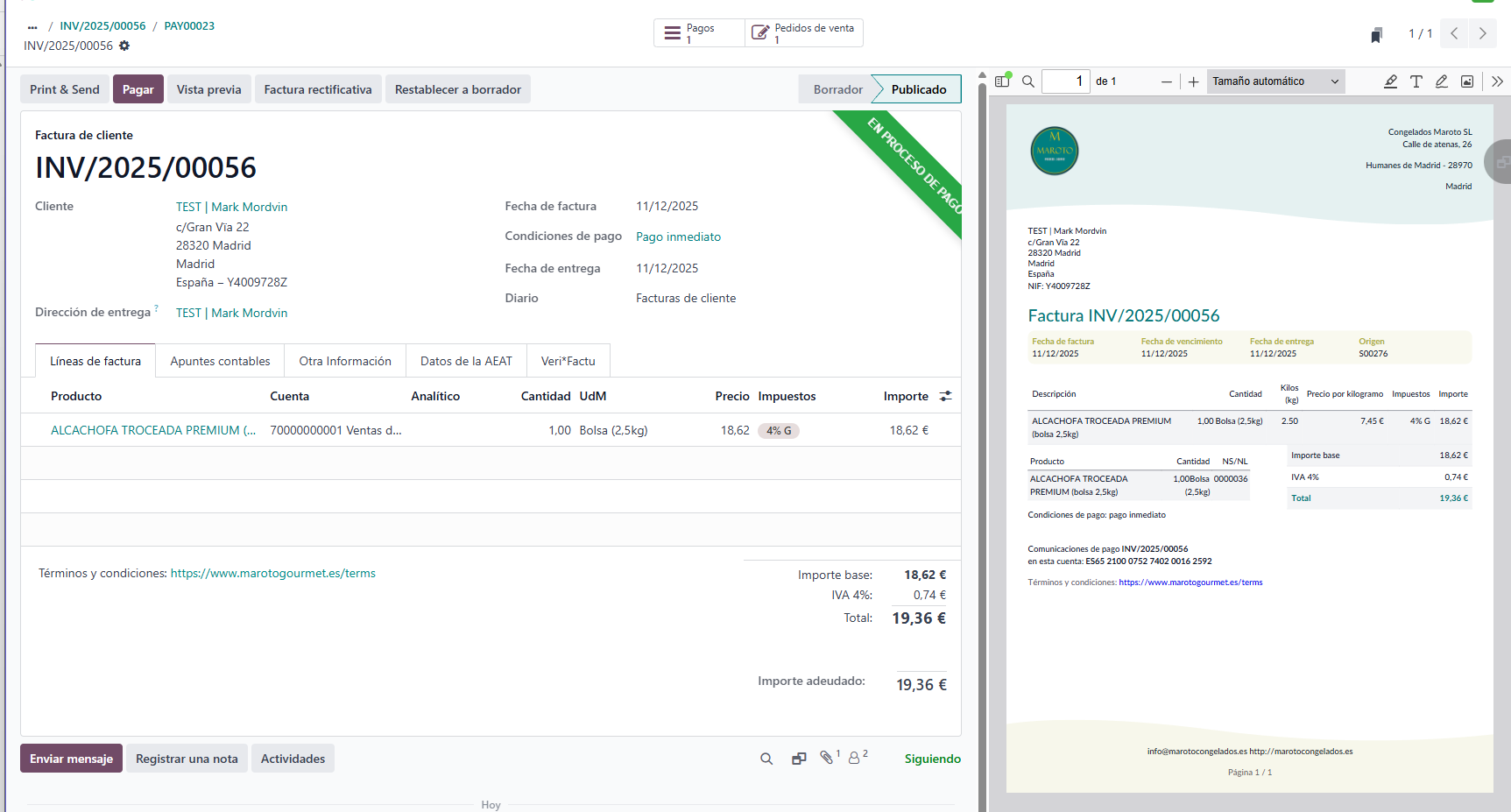Viewport: 1511px width, 812px height.
Task: Show followers list icon in chatter
Action: coord(854,758)
